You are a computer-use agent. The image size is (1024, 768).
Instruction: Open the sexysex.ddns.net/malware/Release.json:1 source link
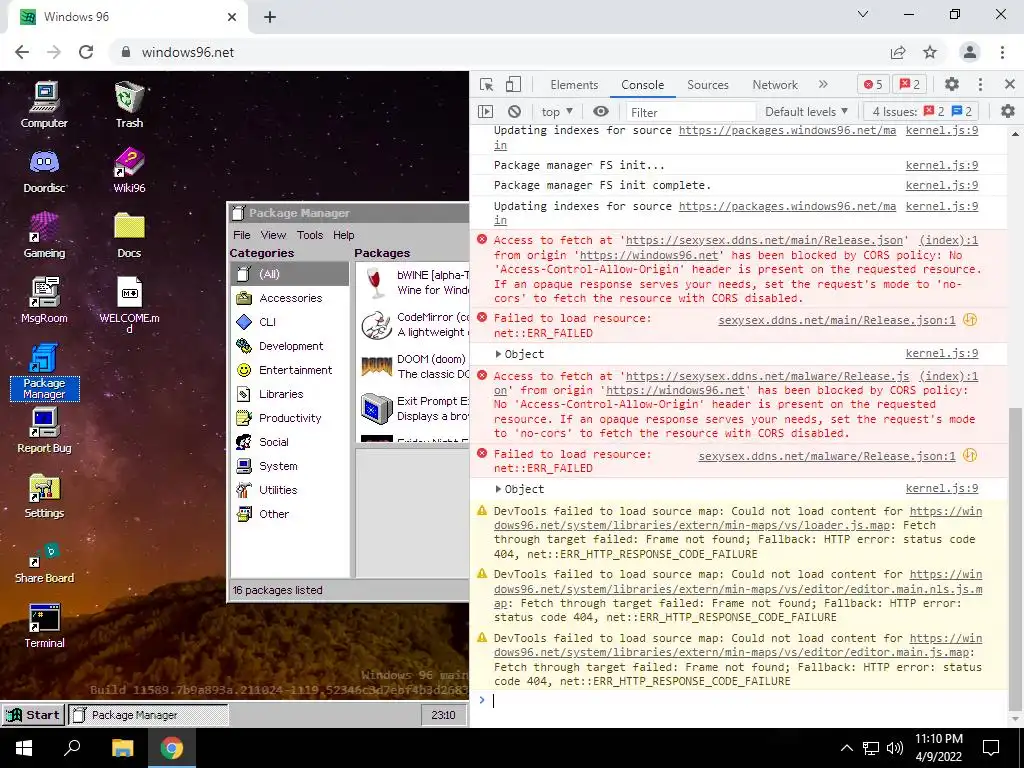pyautogui.click(x=827, y=456)
